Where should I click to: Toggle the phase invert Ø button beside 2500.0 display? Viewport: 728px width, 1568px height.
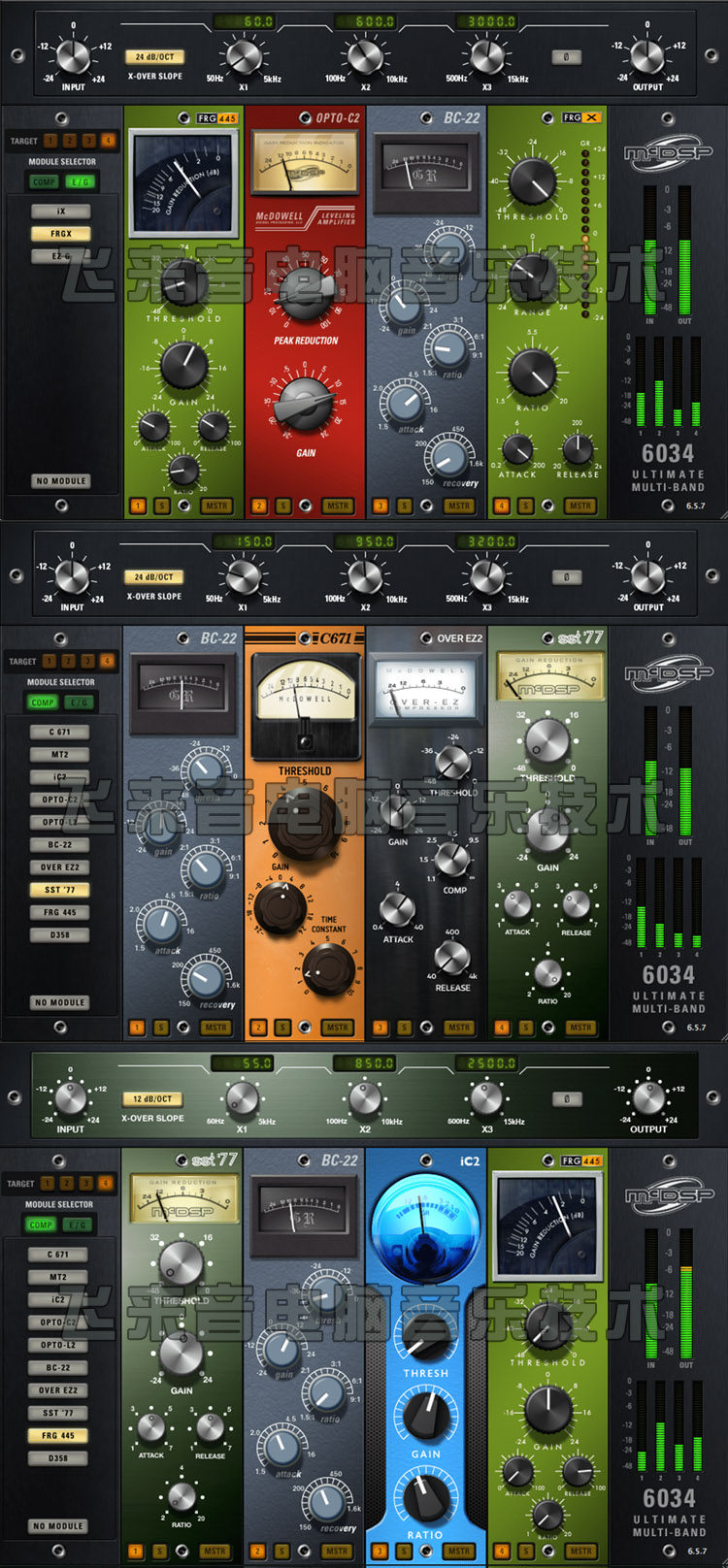567,1099
